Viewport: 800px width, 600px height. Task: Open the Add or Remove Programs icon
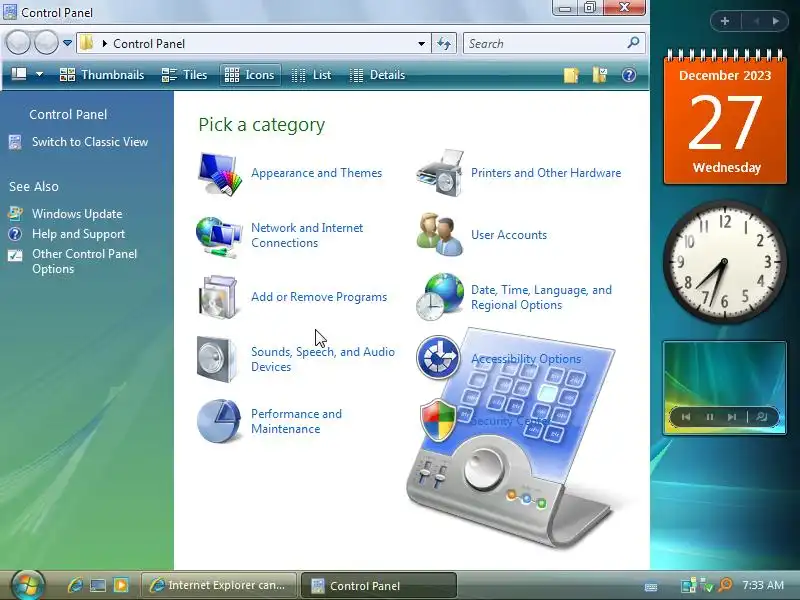click(x=218, y=297)
